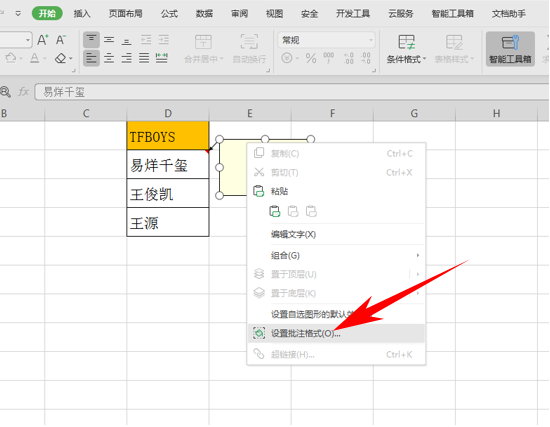Viewport: 550px width, 427px height.
Task: Click the 智能工具箱 ribbon icon
Action: tap(510, 49)
